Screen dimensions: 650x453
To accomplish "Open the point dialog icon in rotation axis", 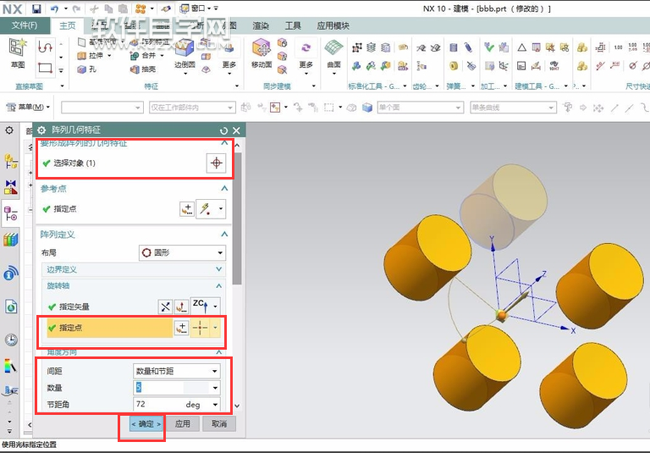I will (x=182, y=327).
